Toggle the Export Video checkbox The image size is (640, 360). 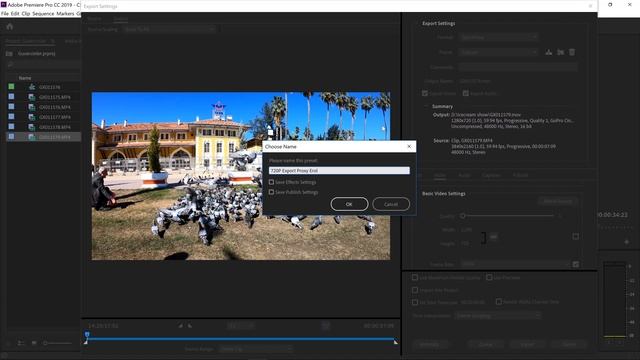(425, 93)
